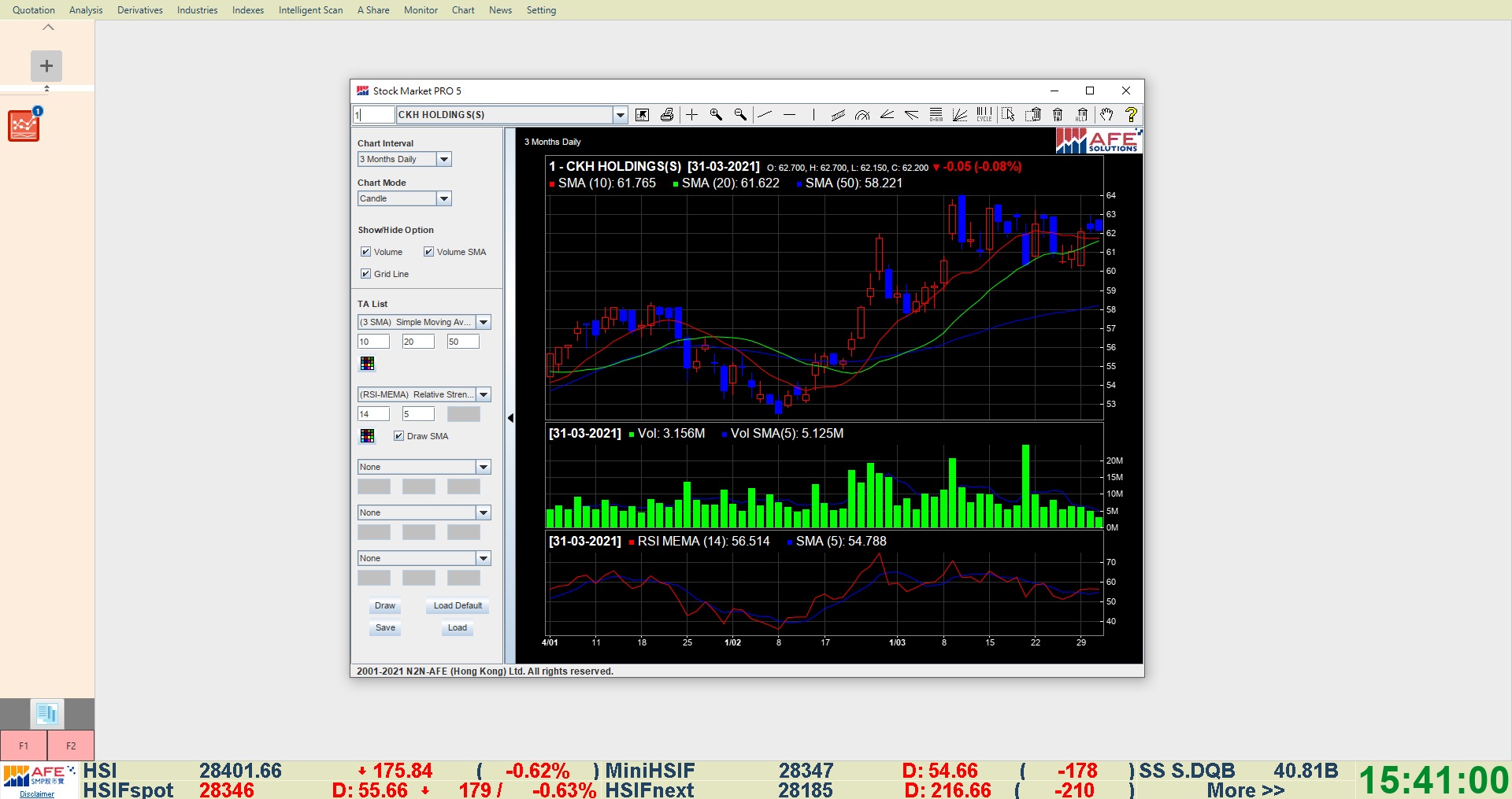
Task: Collapse the sidebar with up chevron
Action: tap(48, 28)
